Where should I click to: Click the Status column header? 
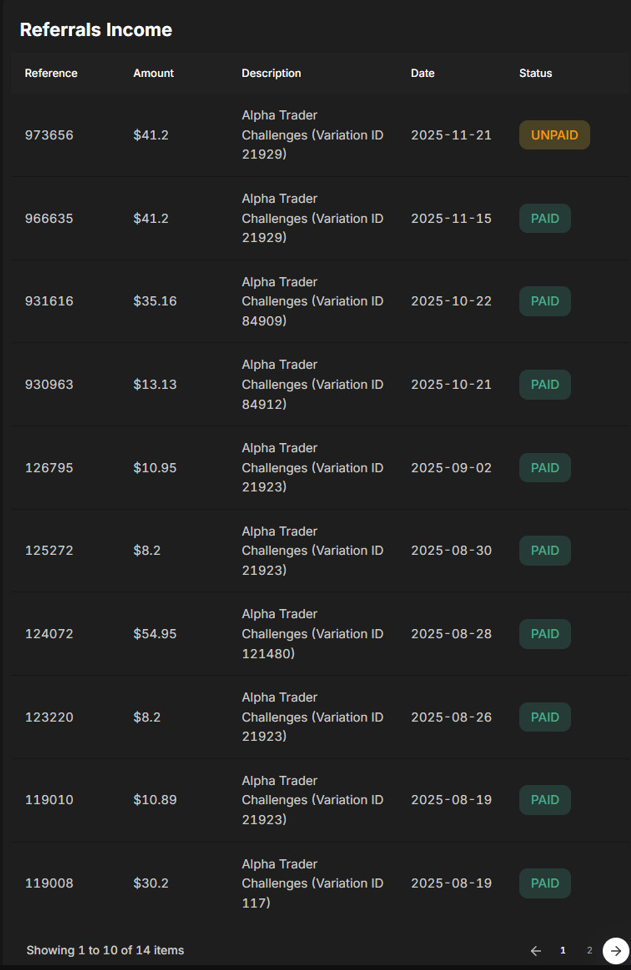(x=535, y=73)
